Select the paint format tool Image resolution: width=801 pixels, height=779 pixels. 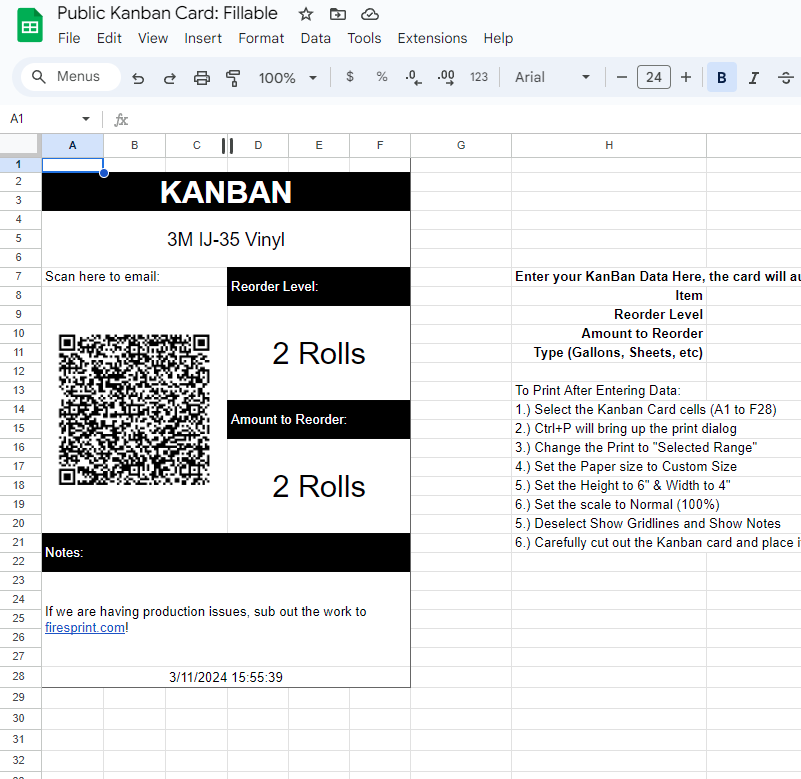[x=233, y=78]
